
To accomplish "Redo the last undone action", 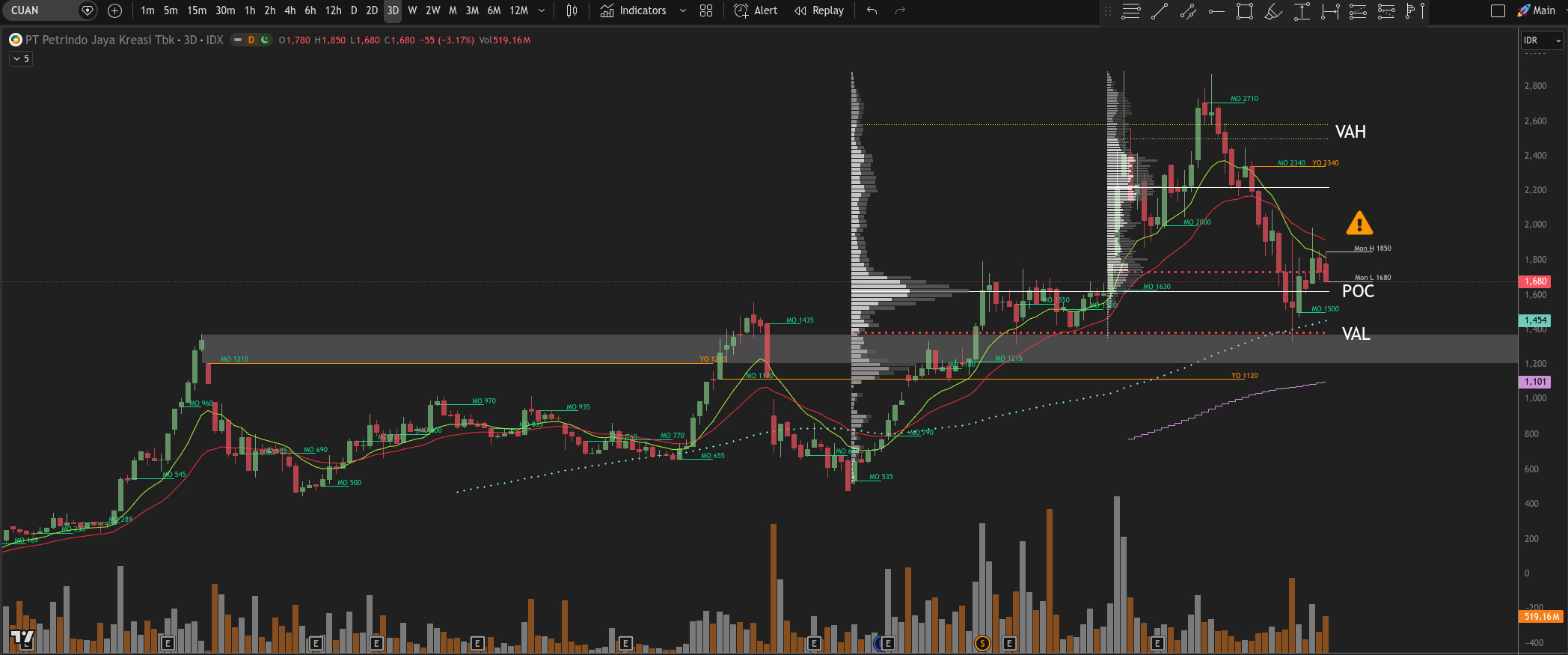I will (900, 10).
